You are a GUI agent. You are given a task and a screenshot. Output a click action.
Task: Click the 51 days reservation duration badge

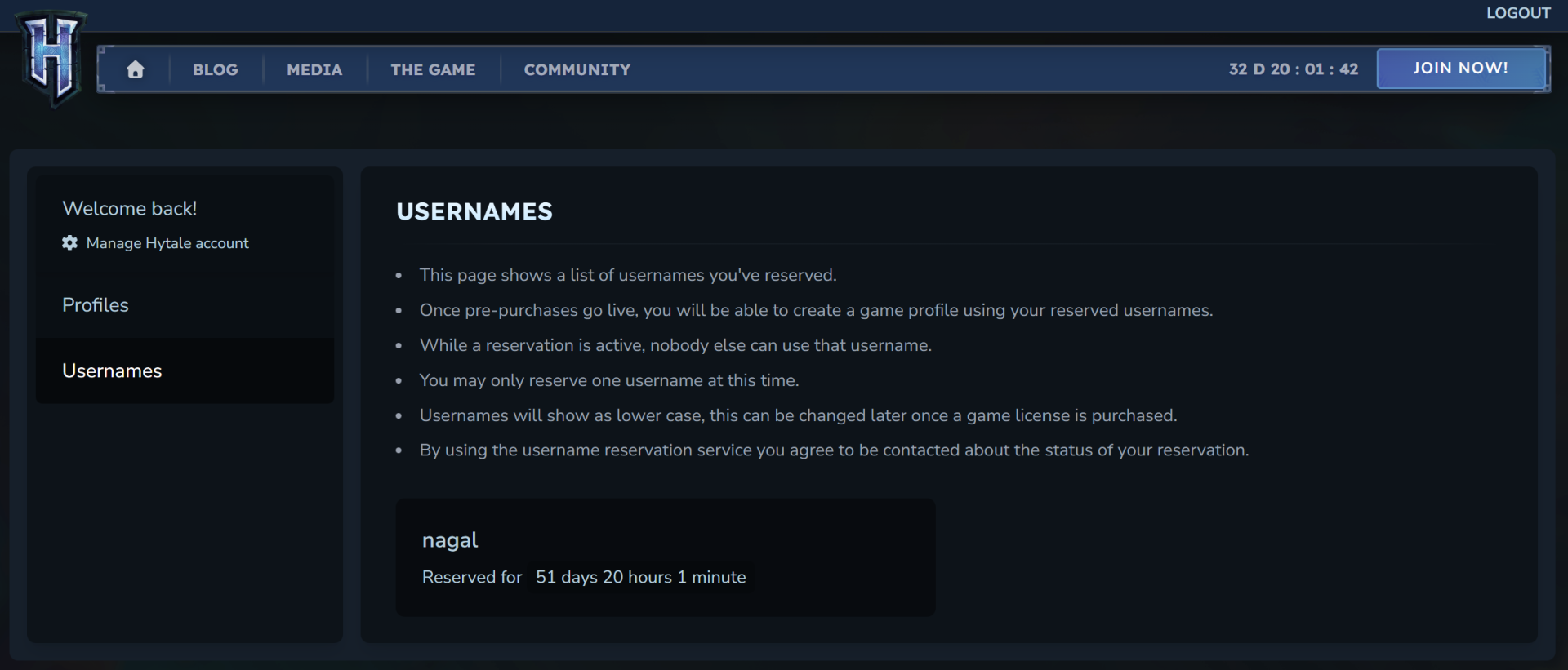[640, 577]
